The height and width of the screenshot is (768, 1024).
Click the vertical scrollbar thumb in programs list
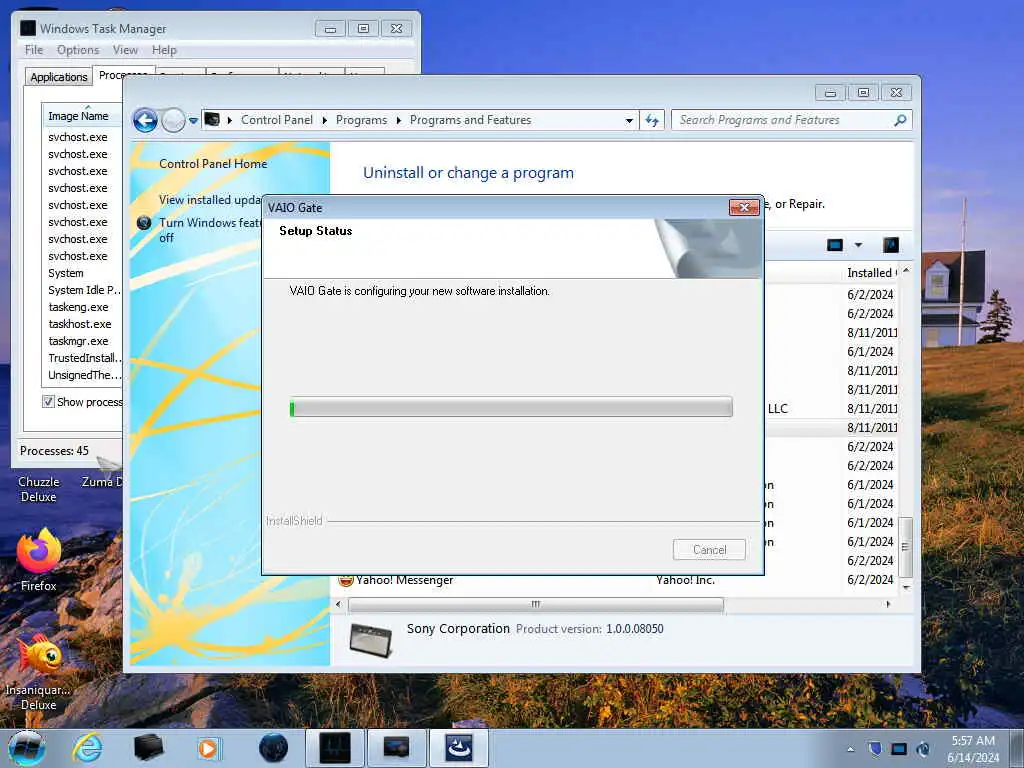point(905,547)
